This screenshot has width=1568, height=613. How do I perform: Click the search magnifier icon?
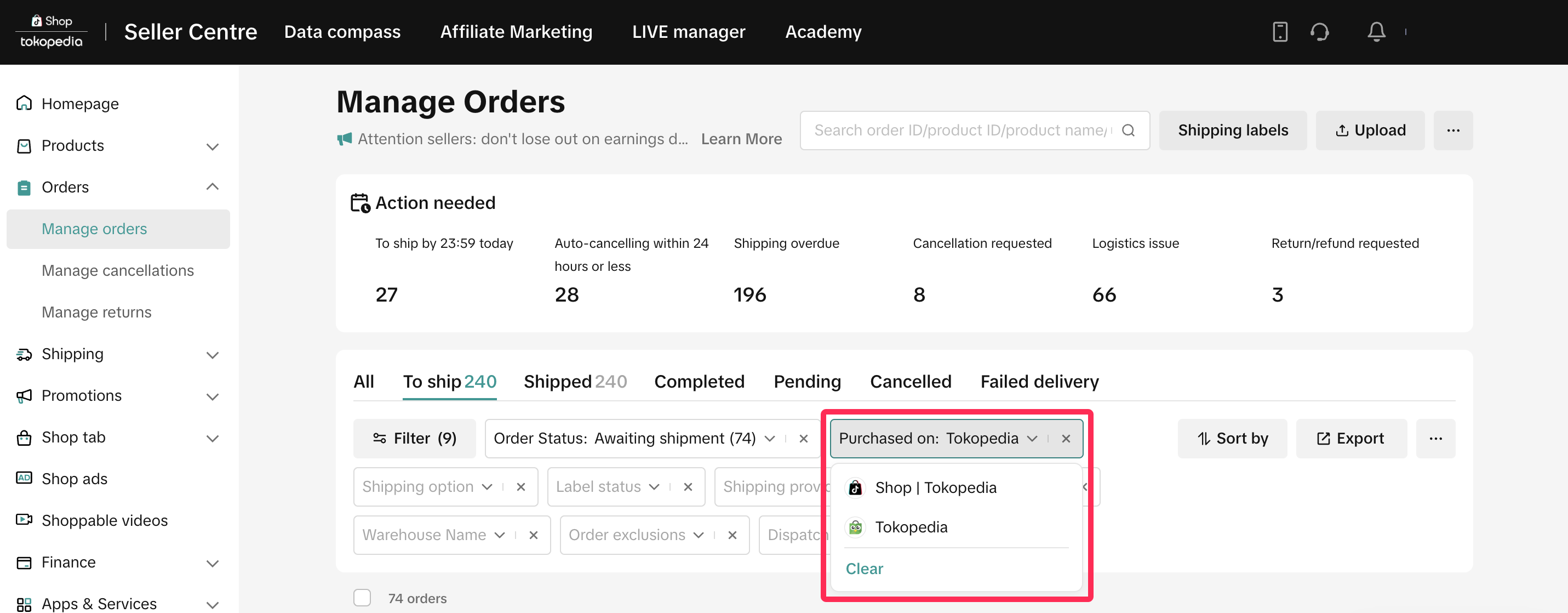point(1128,130)
